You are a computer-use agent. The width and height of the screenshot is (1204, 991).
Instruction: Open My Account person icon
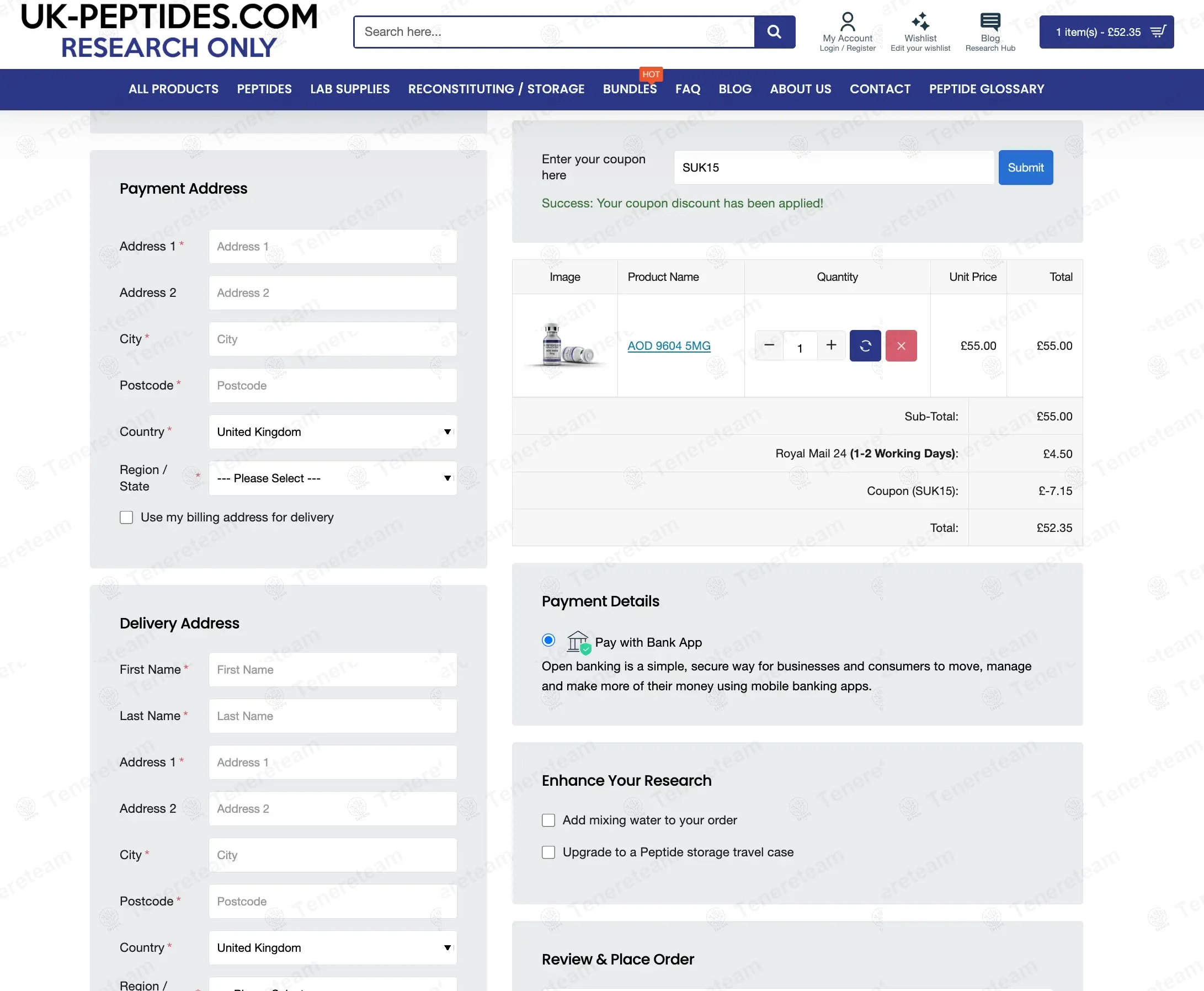click(847, 22)
